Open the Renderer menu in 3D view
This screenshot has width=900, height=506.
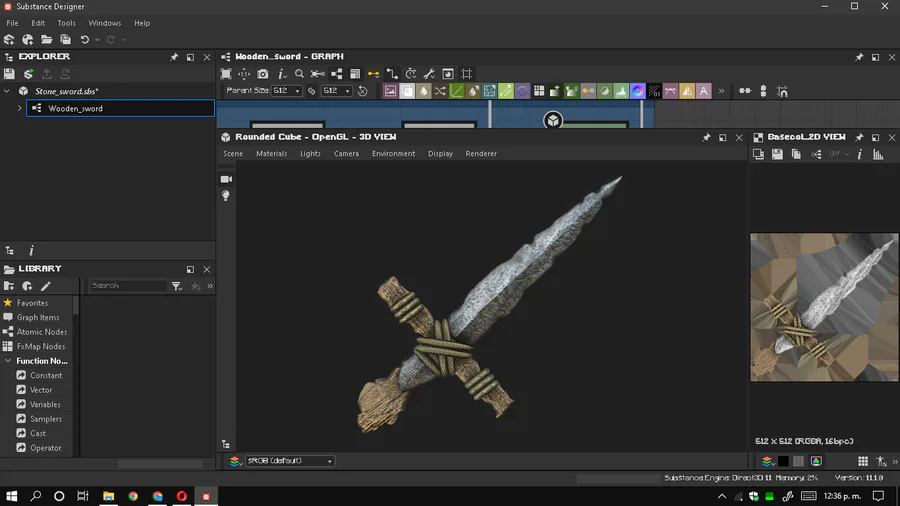pos(481,154)
